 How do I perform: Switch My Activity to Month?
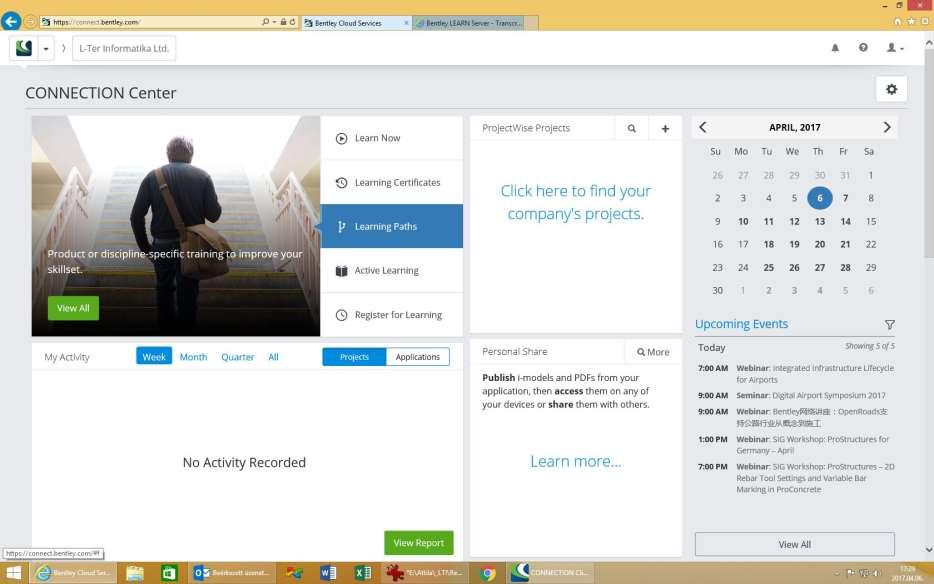tap(194, 357)
